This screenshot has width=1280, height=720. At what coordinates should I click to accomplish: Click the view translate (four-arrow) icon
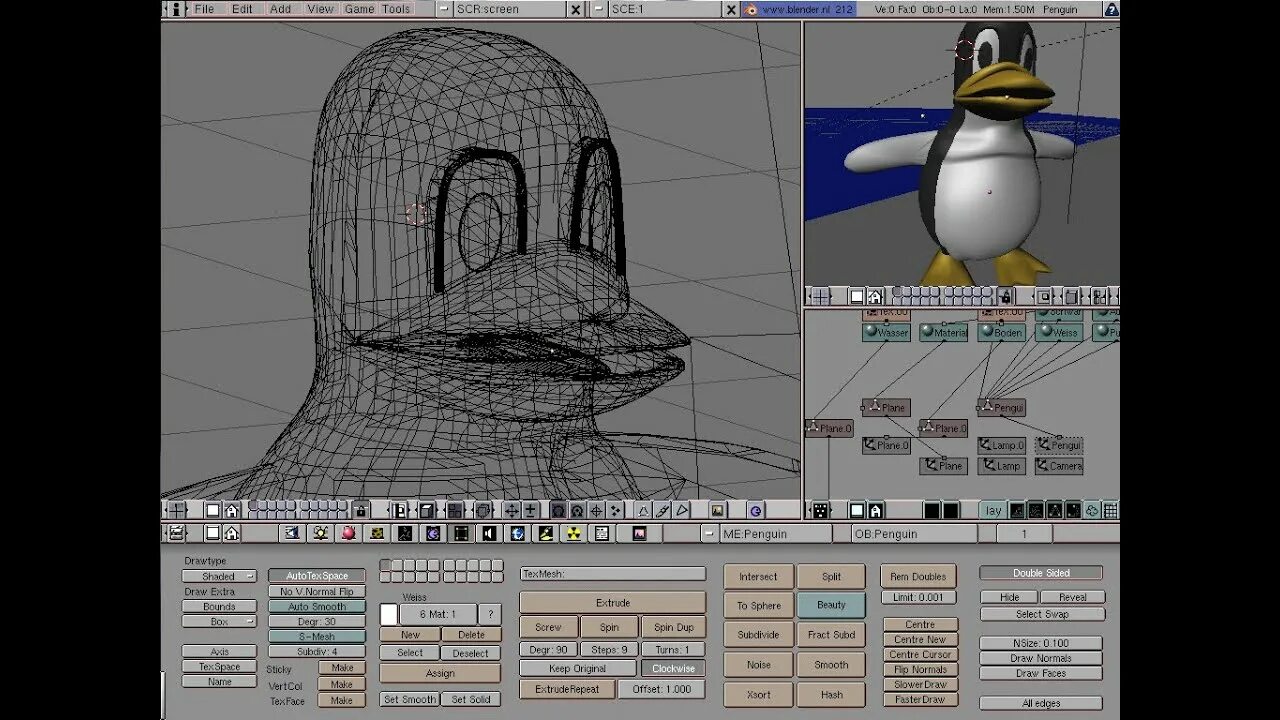coord(511,510)
